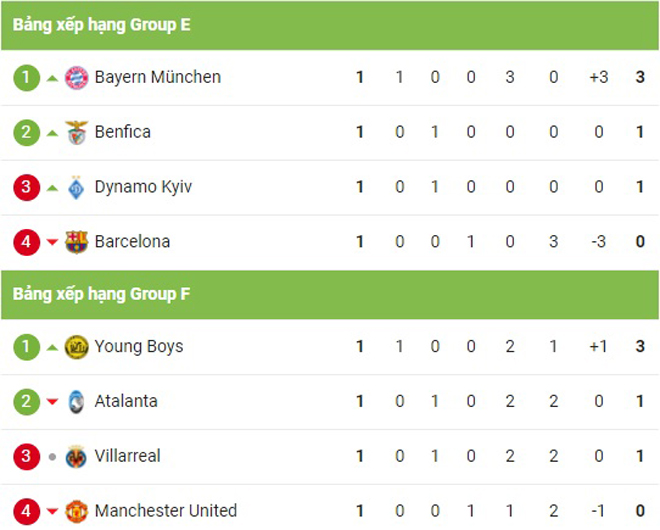Click Bayern München's +3 goal difference
The width and height of the screenshot is (660, 530).
click(599, 77)
